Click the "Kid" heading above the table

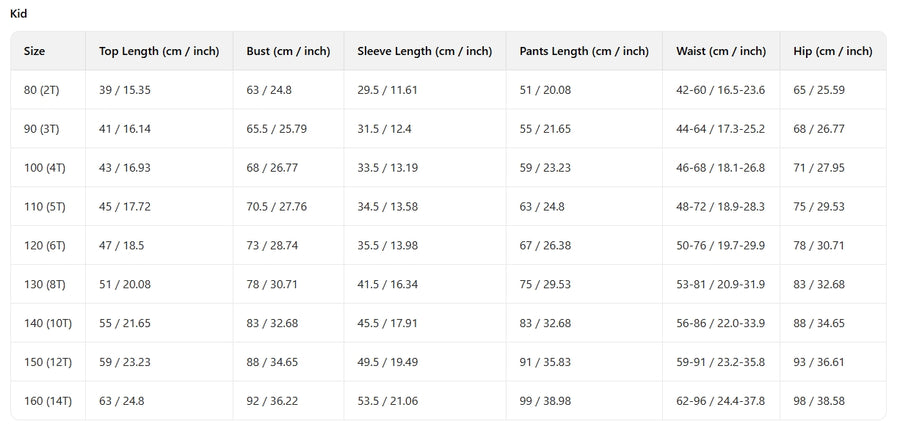coord(18,13)
